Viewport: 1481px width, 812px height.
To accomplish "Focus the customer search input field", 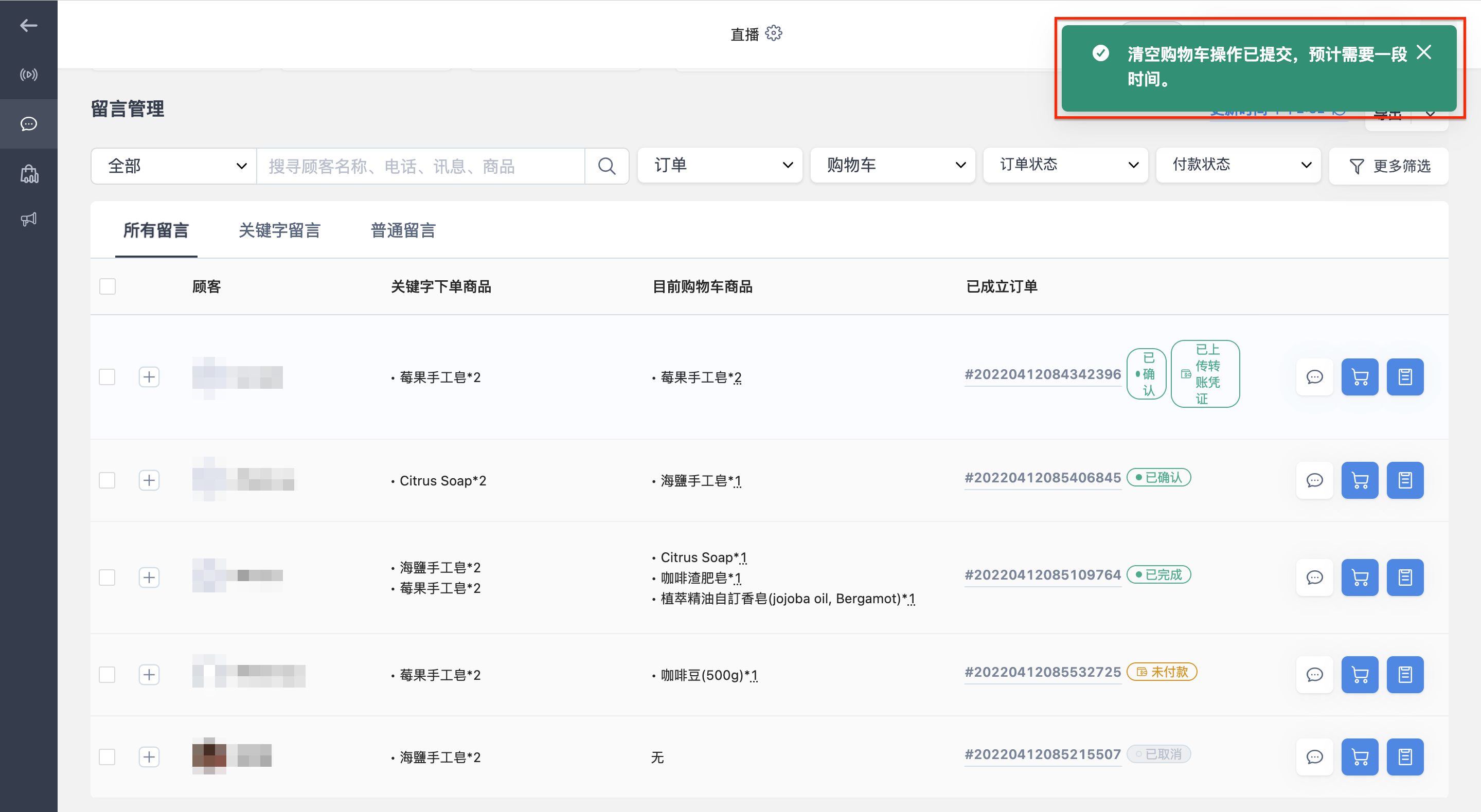I will click(x=421, y=166).
